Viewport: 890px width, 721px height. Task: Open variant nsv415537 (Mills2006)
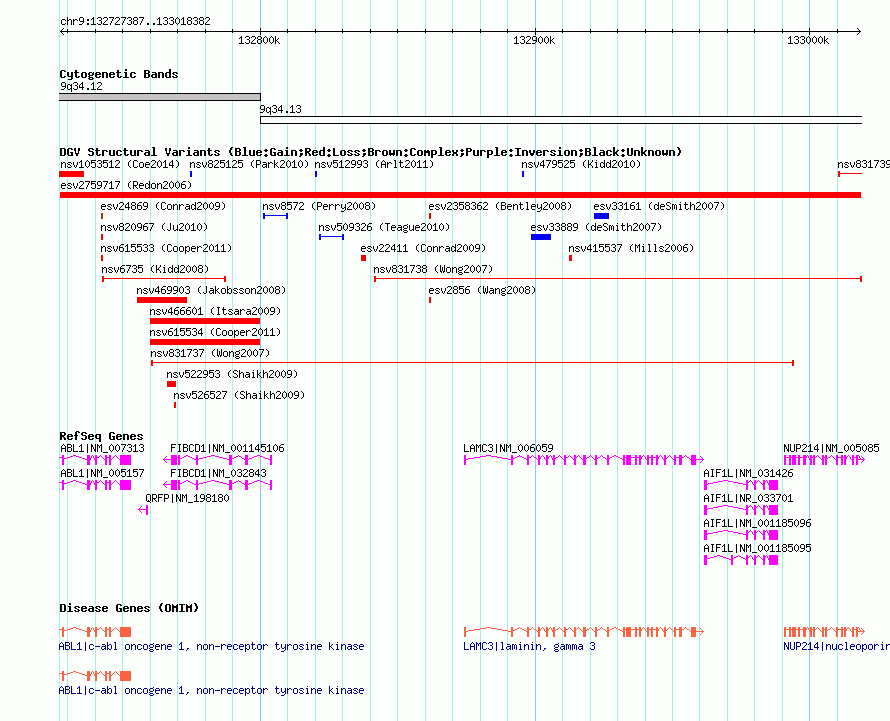[631, 248]
